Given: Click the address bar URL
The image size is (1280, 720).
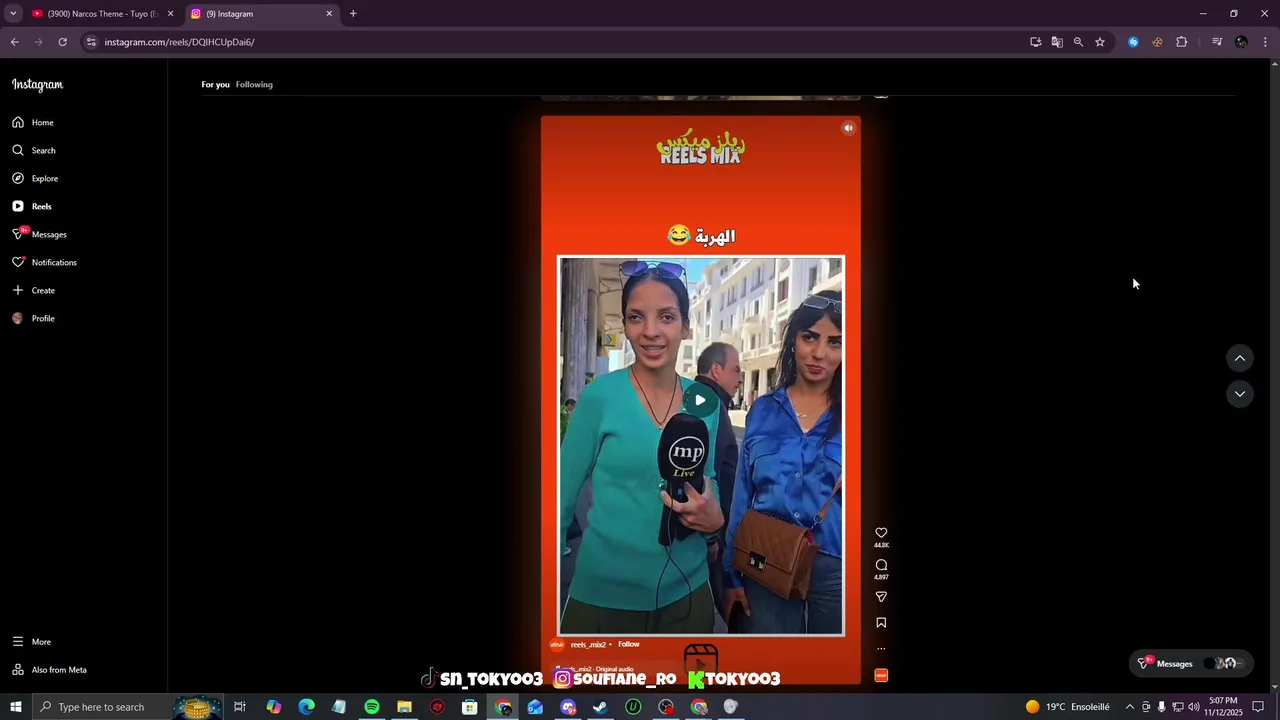Looking at the screenshot, I should click(x=179, y=42).
